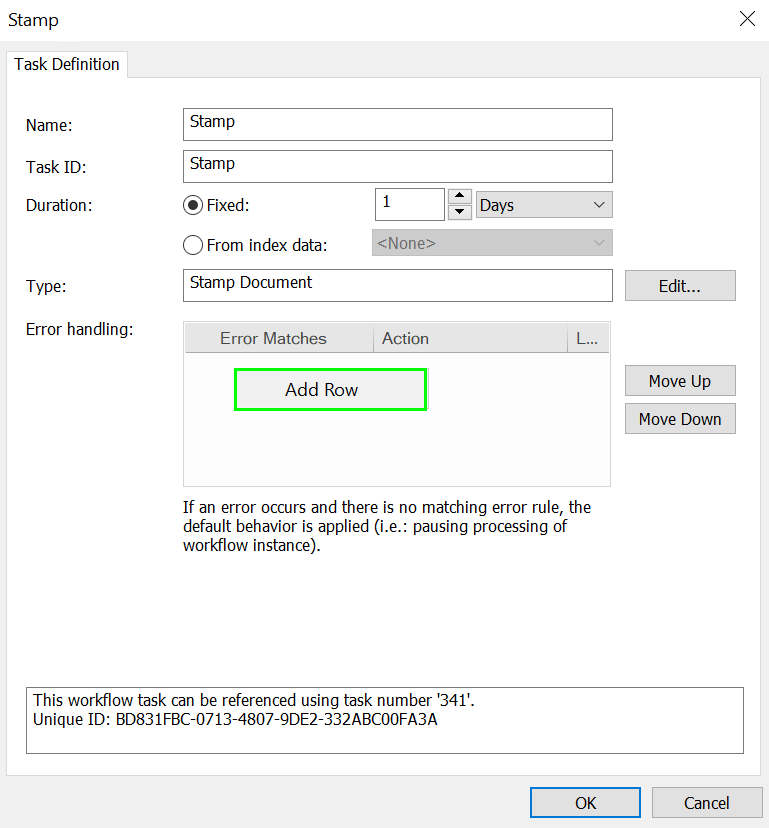
Task: Click the Duration label
Action: pos(59,205)
